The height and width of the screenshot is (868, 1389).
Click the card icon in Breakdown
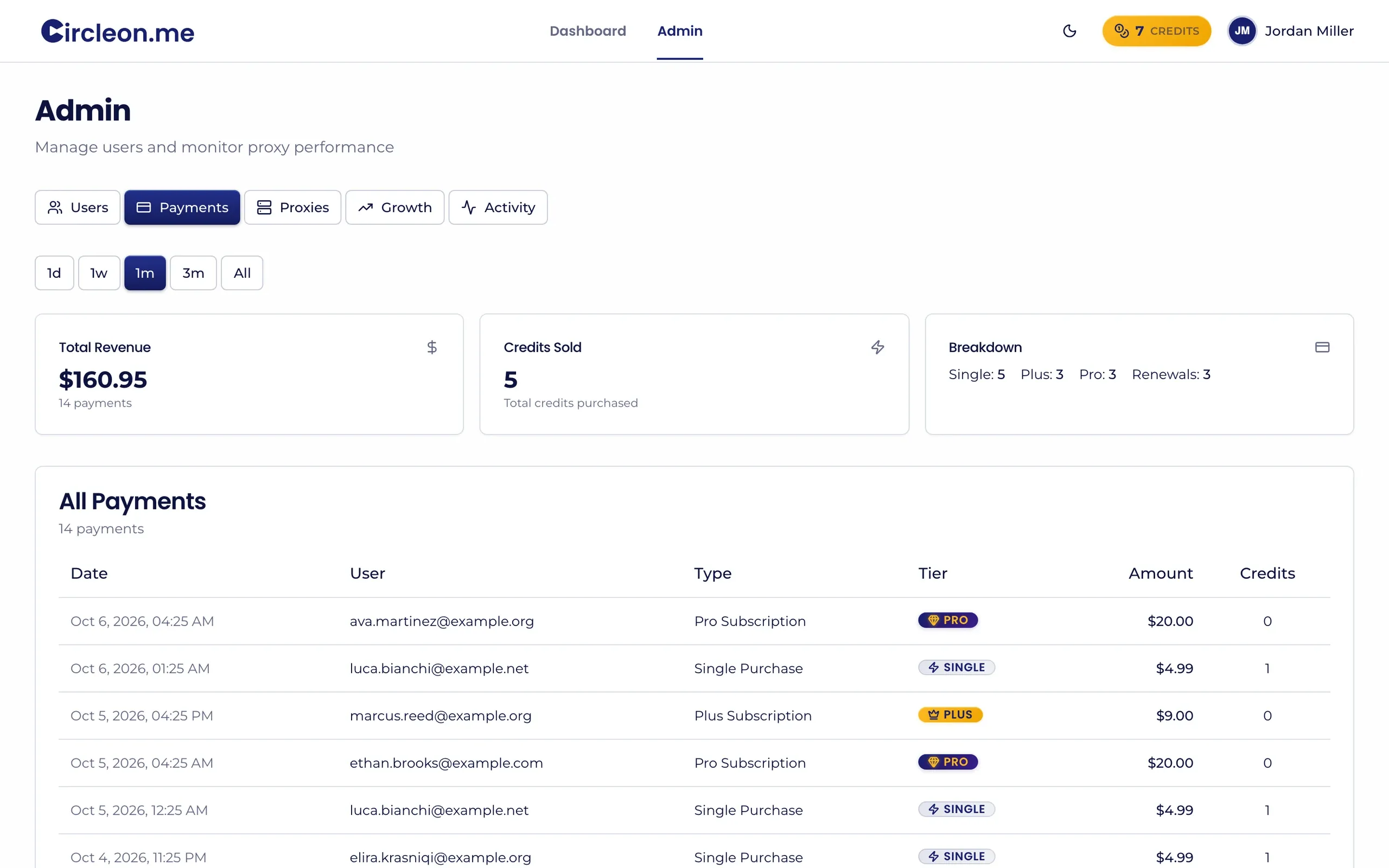click(1322, 347)
